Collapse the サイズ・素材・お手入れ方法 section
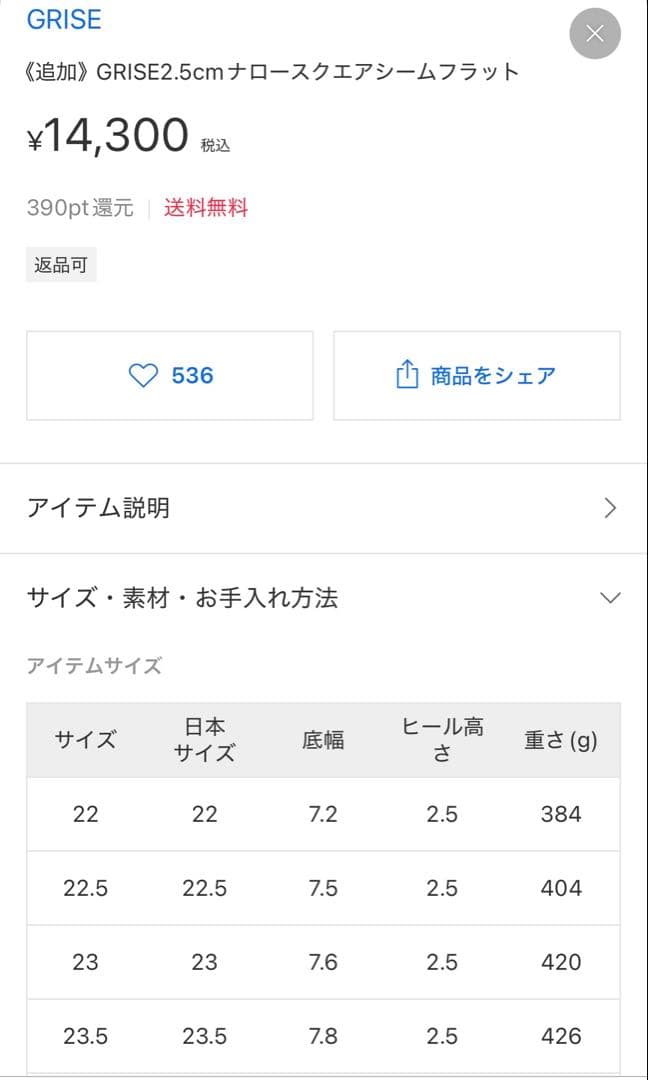 (x=324, y=597)
